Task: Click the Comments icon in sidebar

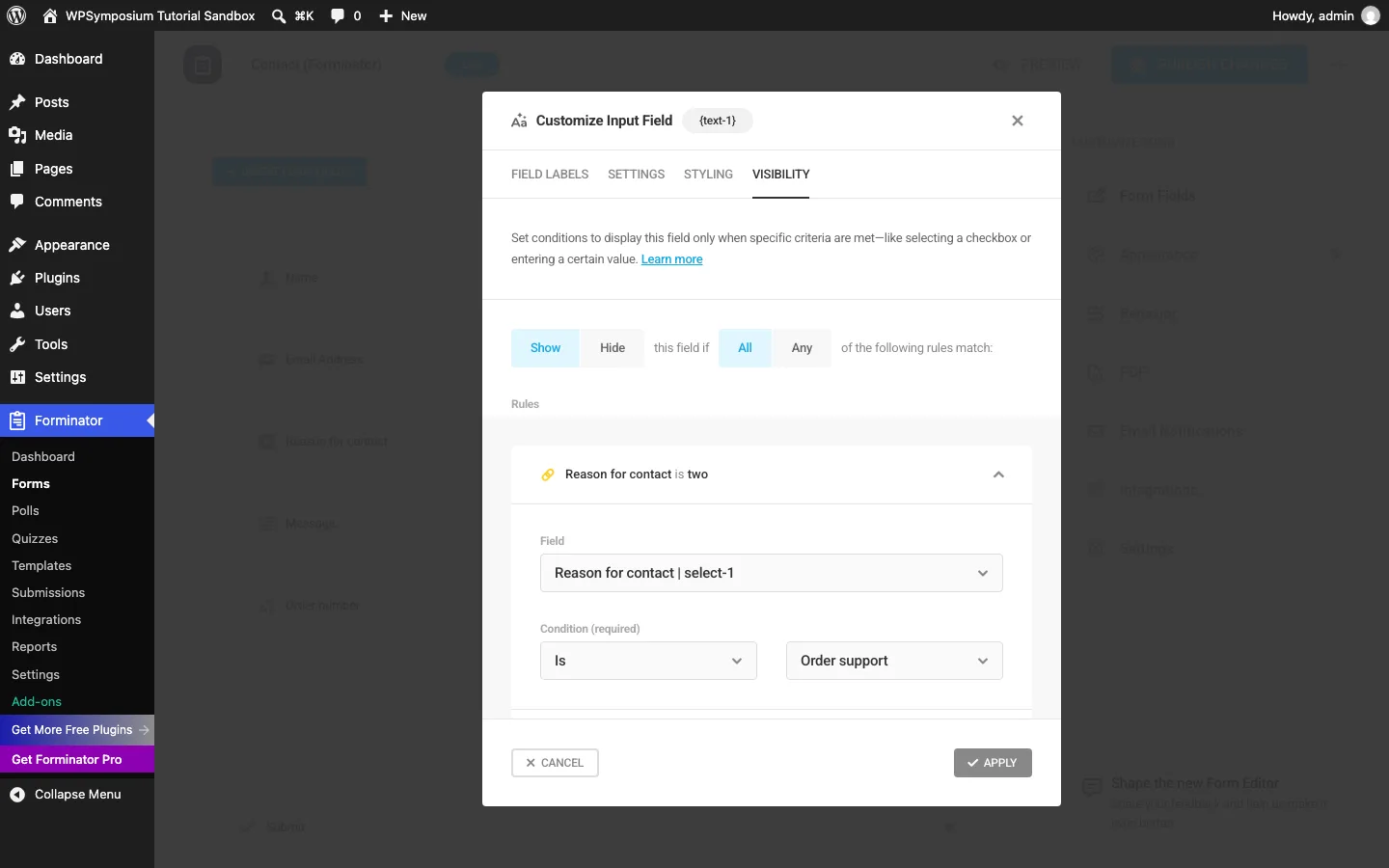Action: click(17, 202)
